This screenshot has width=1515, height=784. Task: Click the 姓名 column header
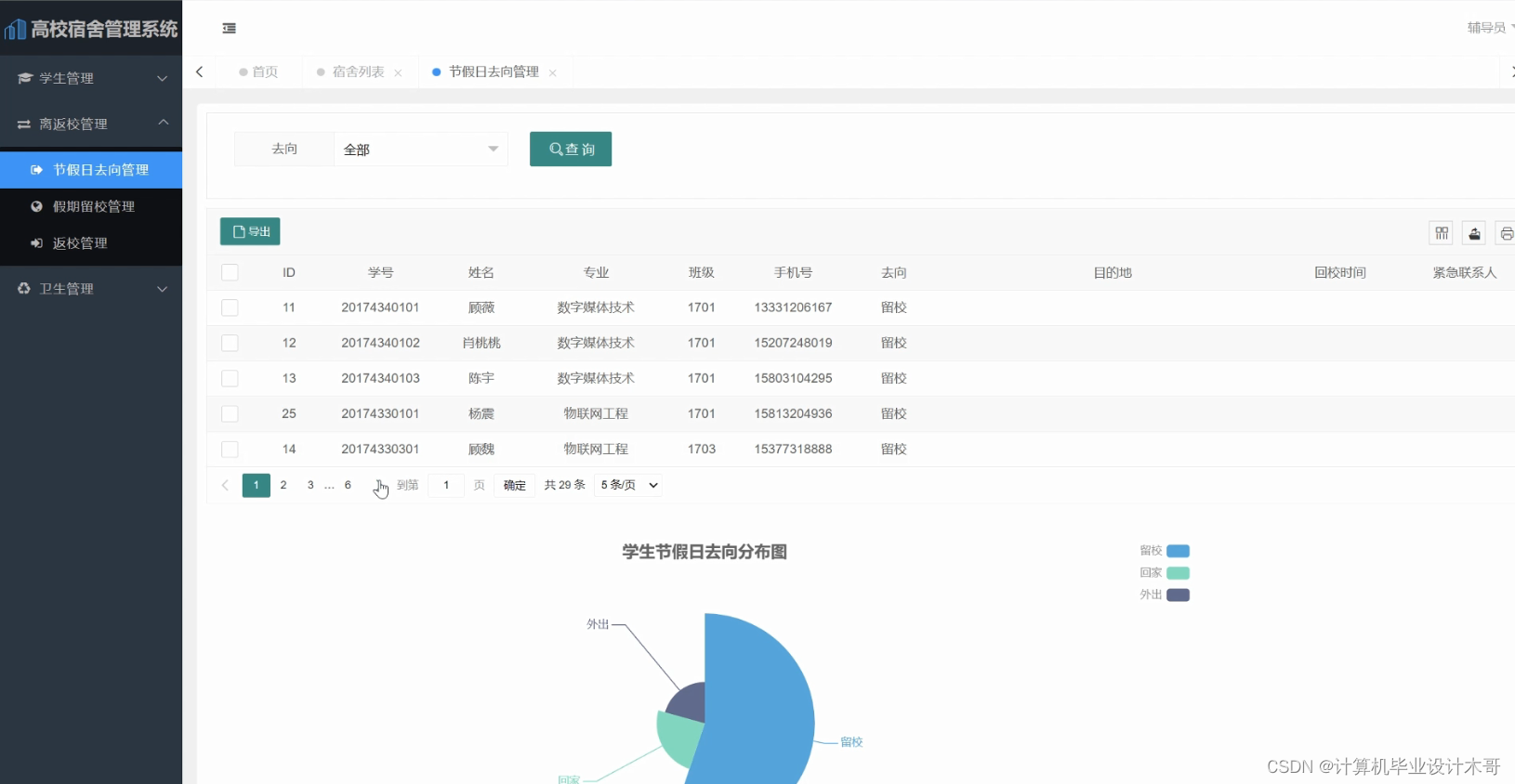(481, 272)
